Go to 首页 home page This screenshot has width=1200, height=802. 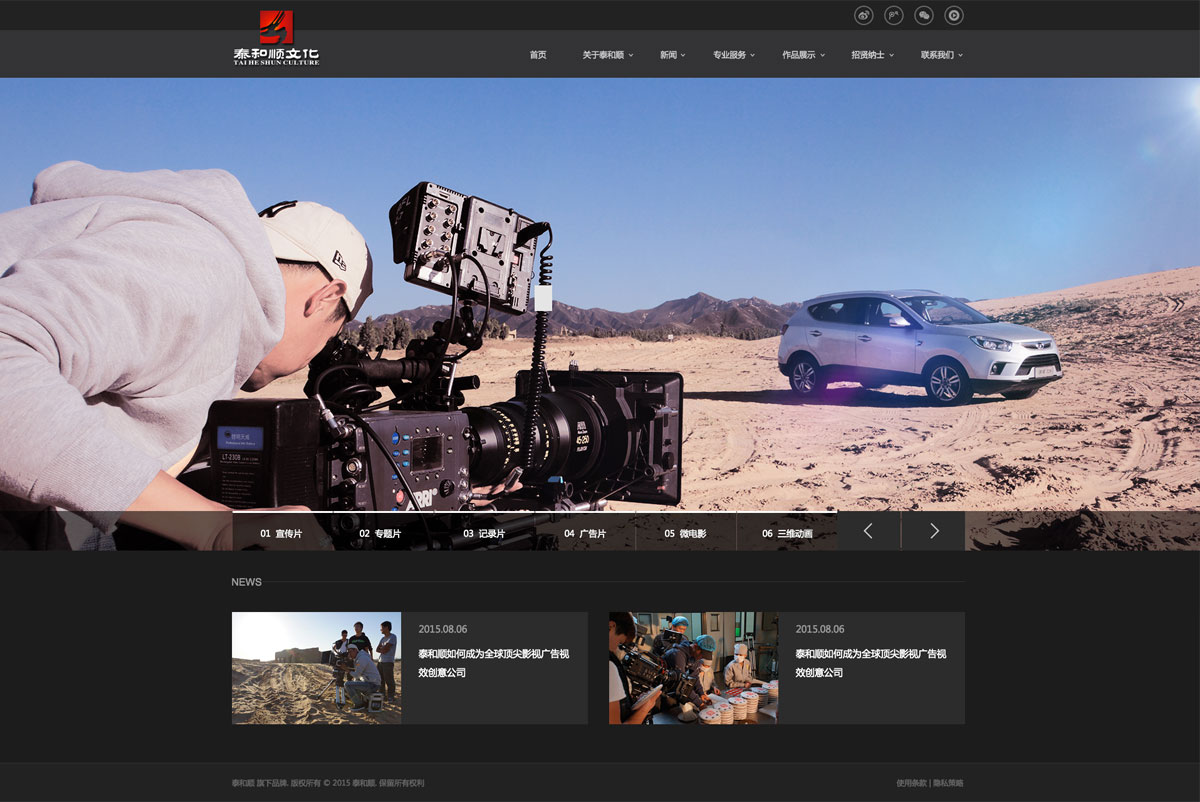tap(538, 55)
